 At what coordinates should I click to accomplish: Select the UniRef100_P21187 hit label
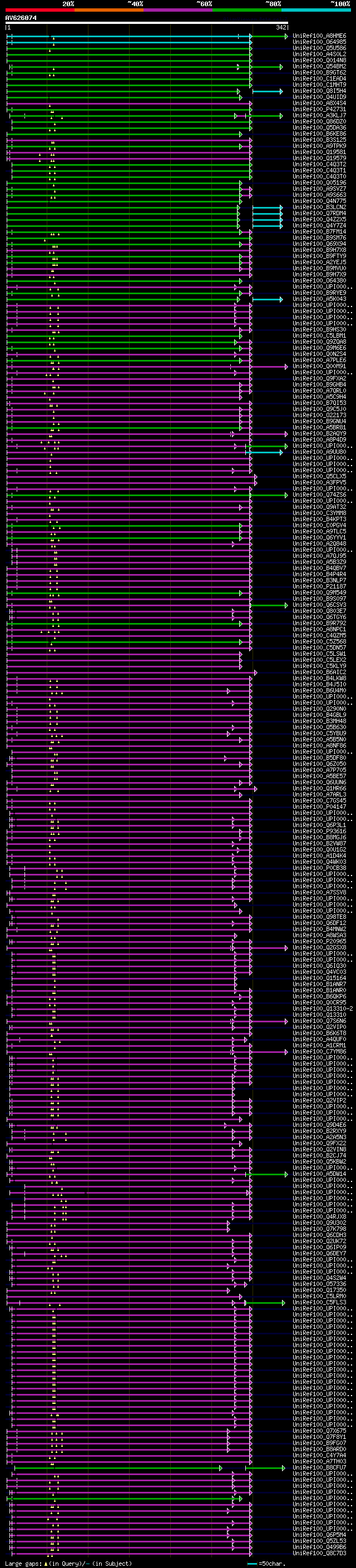click(319, 586)
